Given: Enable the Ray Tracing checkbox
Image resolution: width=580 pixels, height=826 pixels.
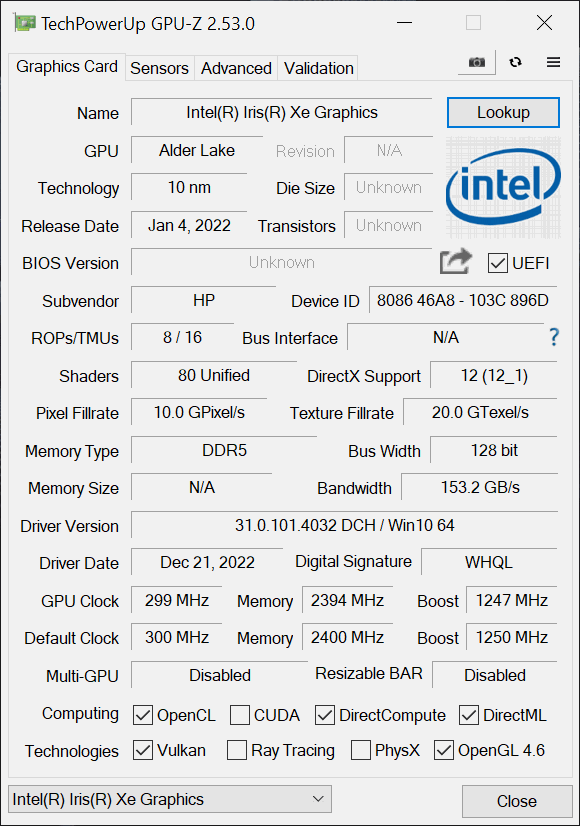Looking at the screenshot, I should (x=236, y=751).
